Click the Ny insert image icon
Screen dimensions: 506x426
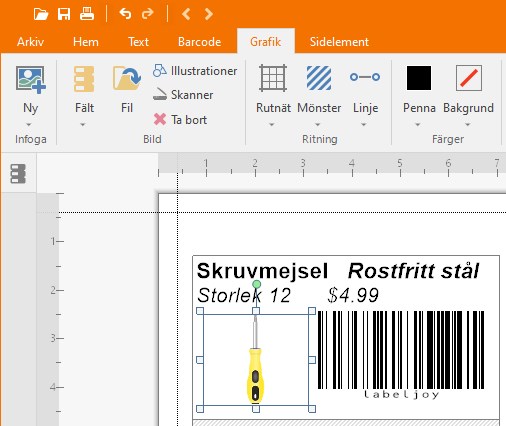coord(31,80)
